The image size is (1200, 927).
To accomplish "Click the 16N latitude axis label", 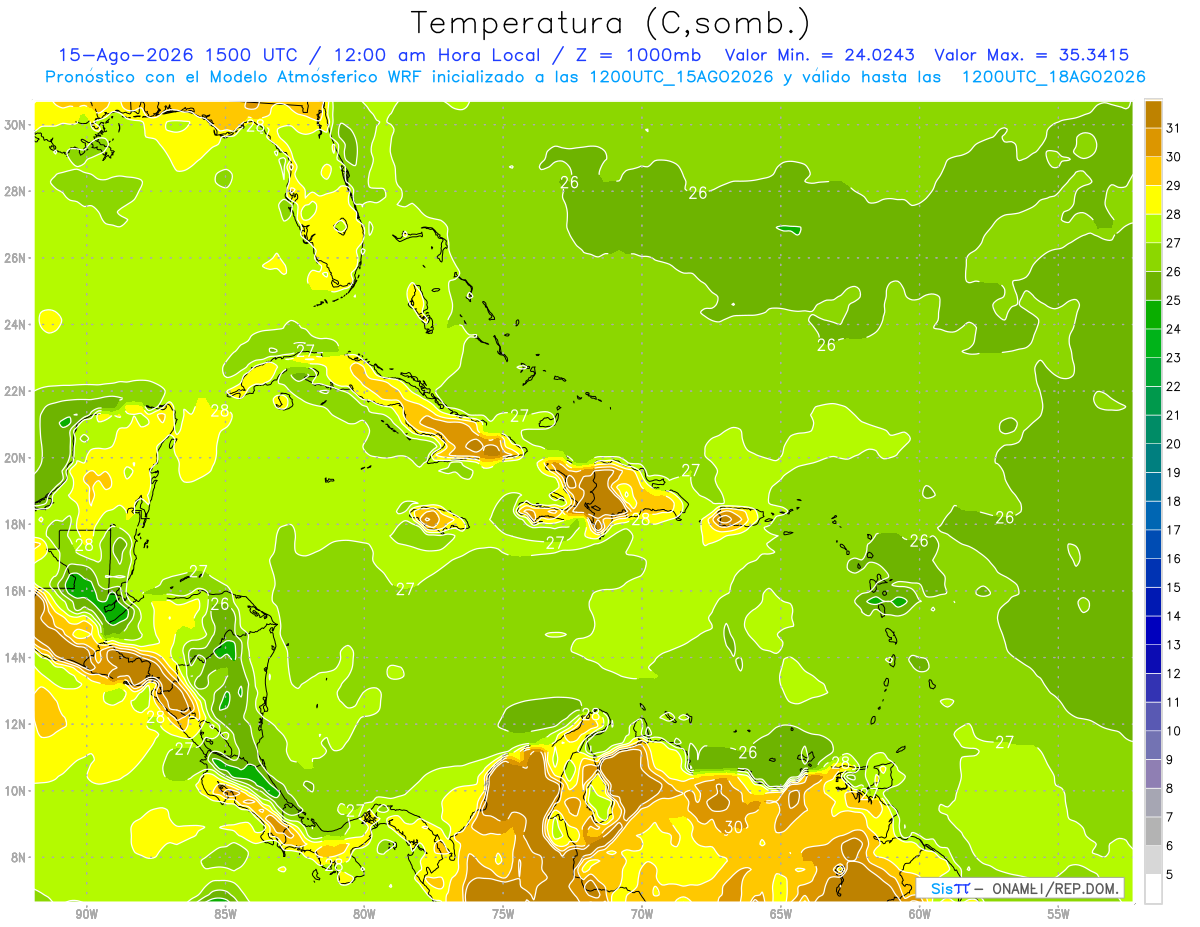I will coord(16,591).
